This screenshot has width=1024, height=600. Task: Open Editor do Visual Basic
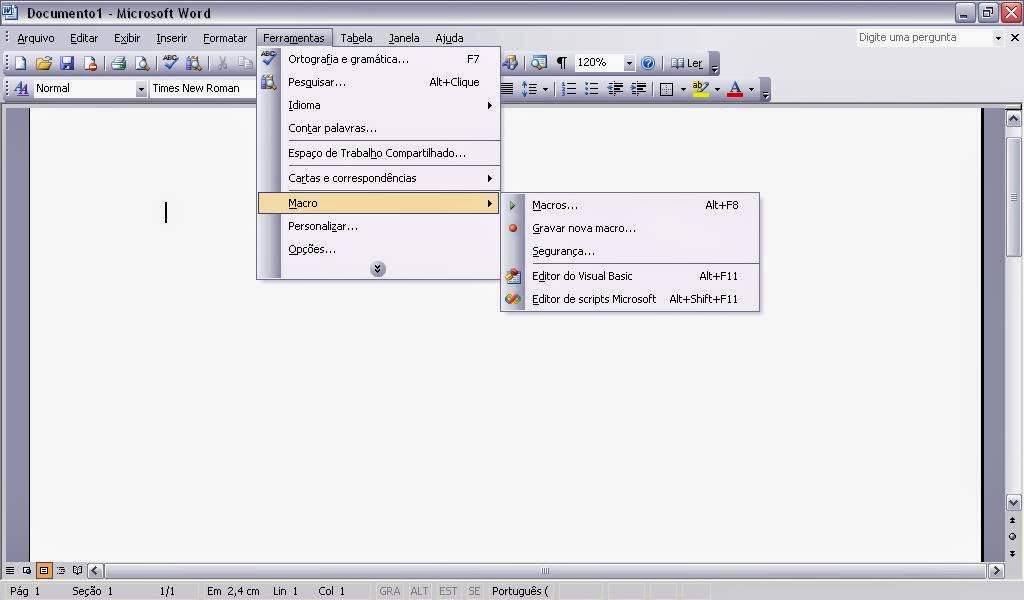pyautogui.click(x=630, y=276)
